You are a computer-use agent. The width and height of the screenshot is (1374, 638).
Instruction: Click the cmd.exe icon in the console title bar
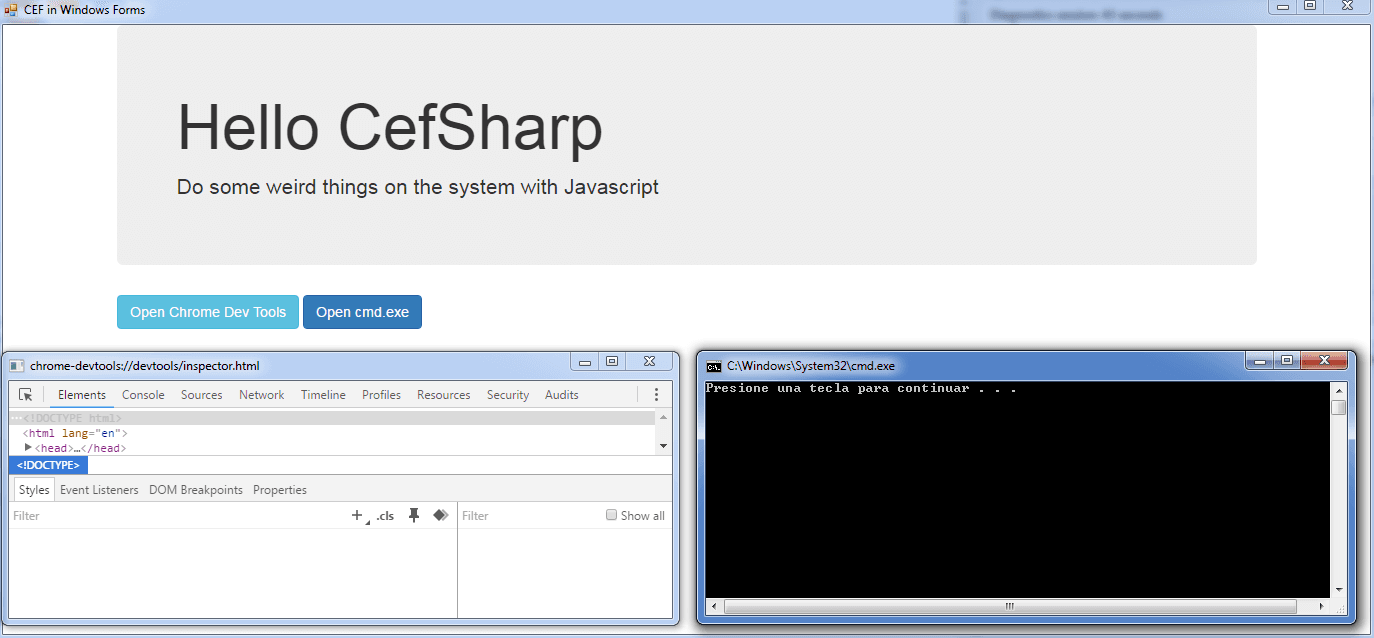pos(714,366)
